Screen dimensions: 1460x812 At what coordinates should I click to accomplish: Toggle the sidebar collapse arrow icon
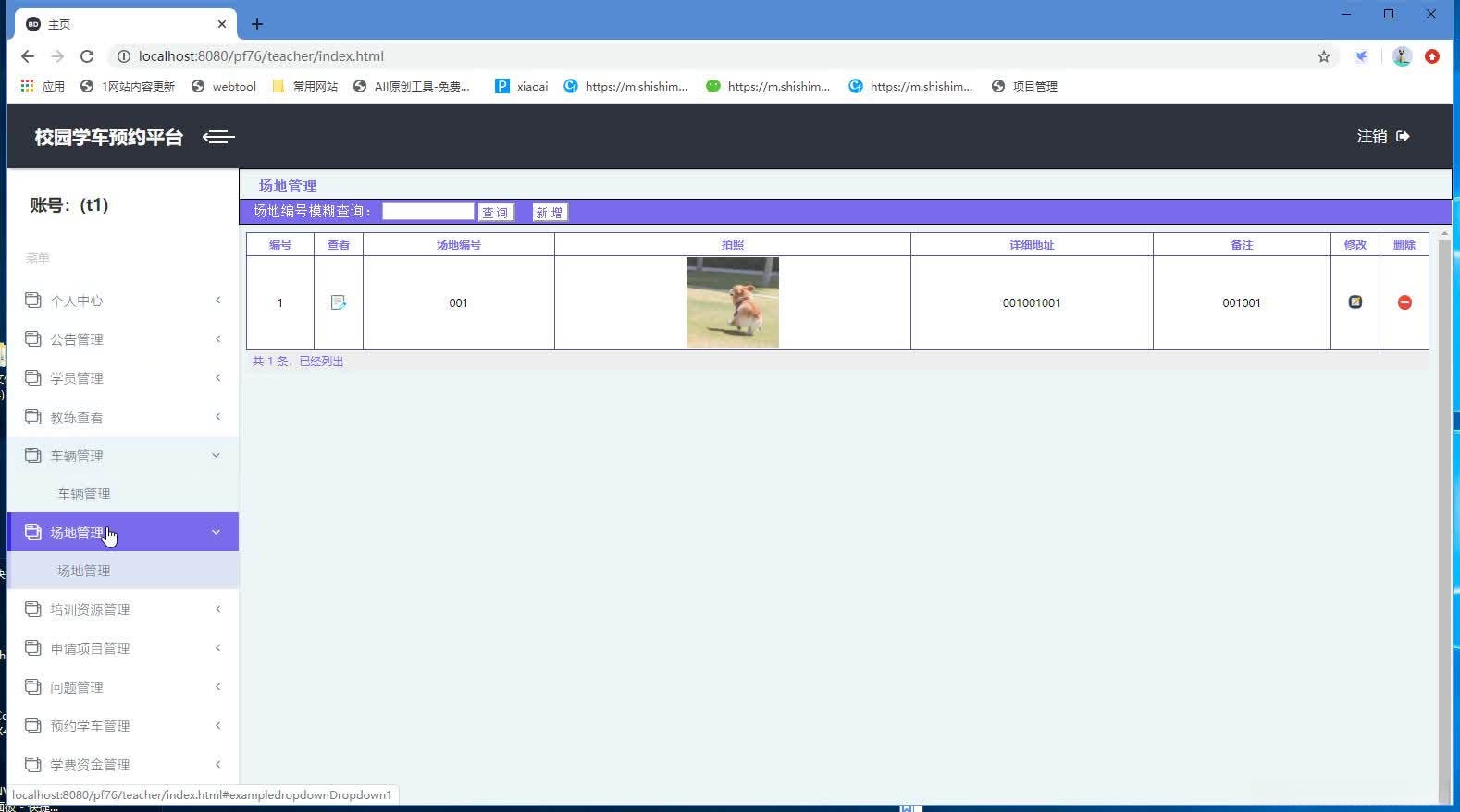click(x=218, y=137)
